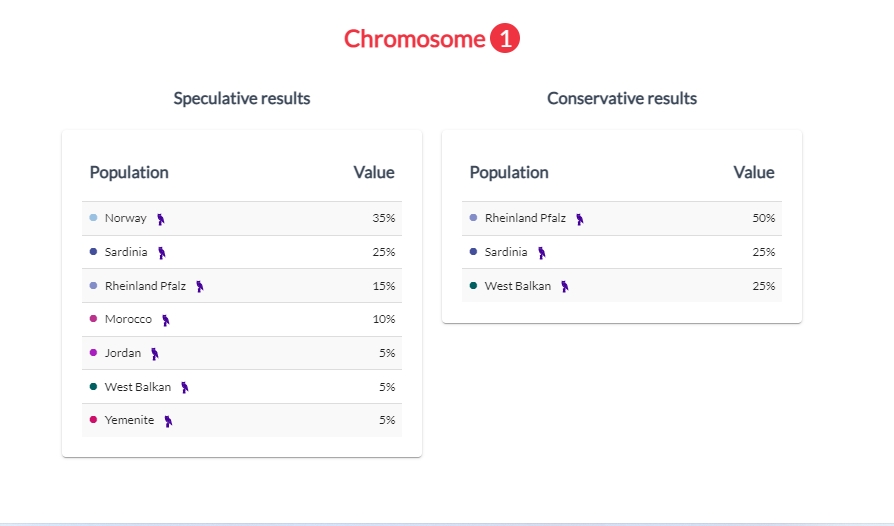Click Population header in Speculative table
This screenshot has height=526, width=894.
[x=129, y=172]
